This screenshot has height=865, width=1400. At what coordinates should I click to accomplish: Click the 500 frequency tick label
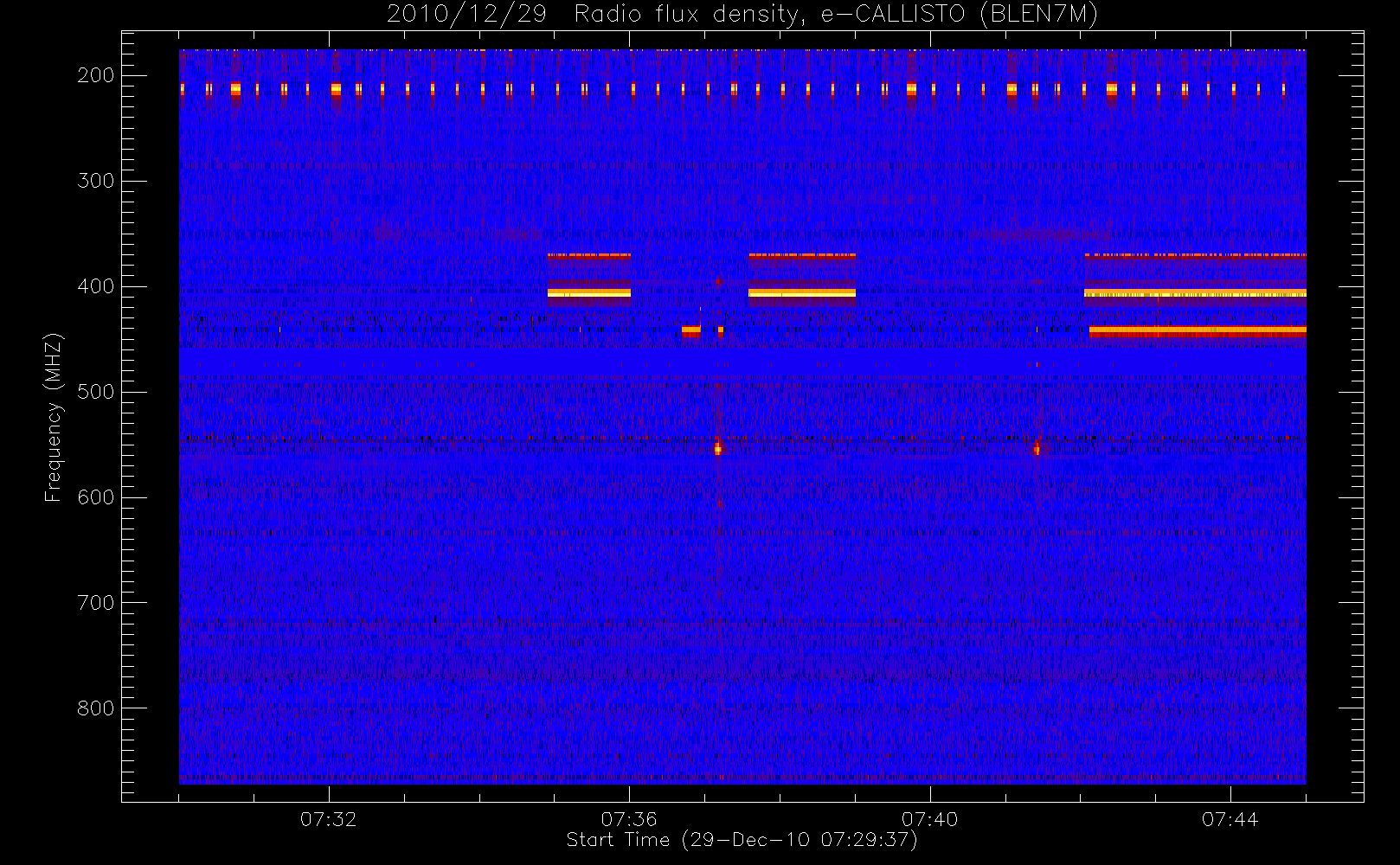pos(96,392)
